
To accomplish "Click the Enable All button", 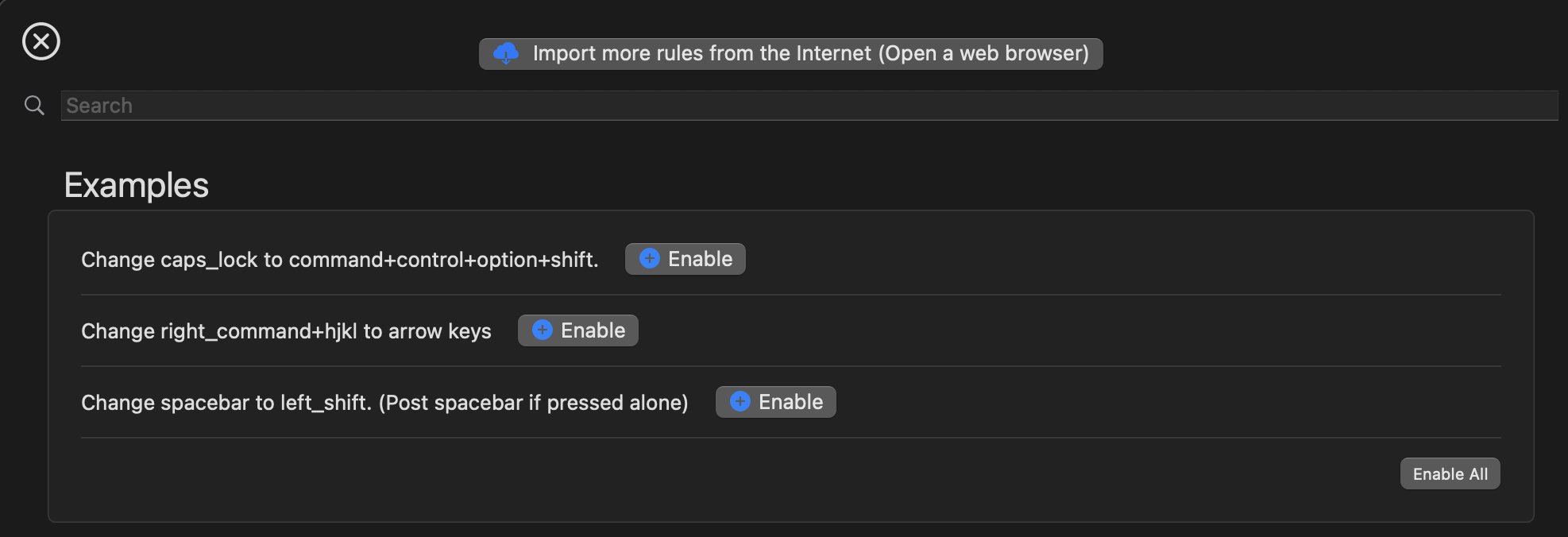I will coord(1450,473).
